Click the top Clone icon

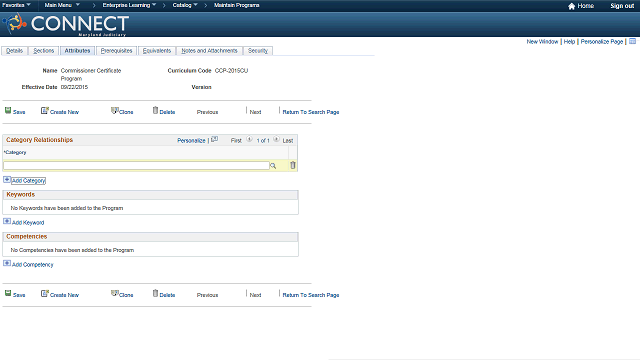115,110
